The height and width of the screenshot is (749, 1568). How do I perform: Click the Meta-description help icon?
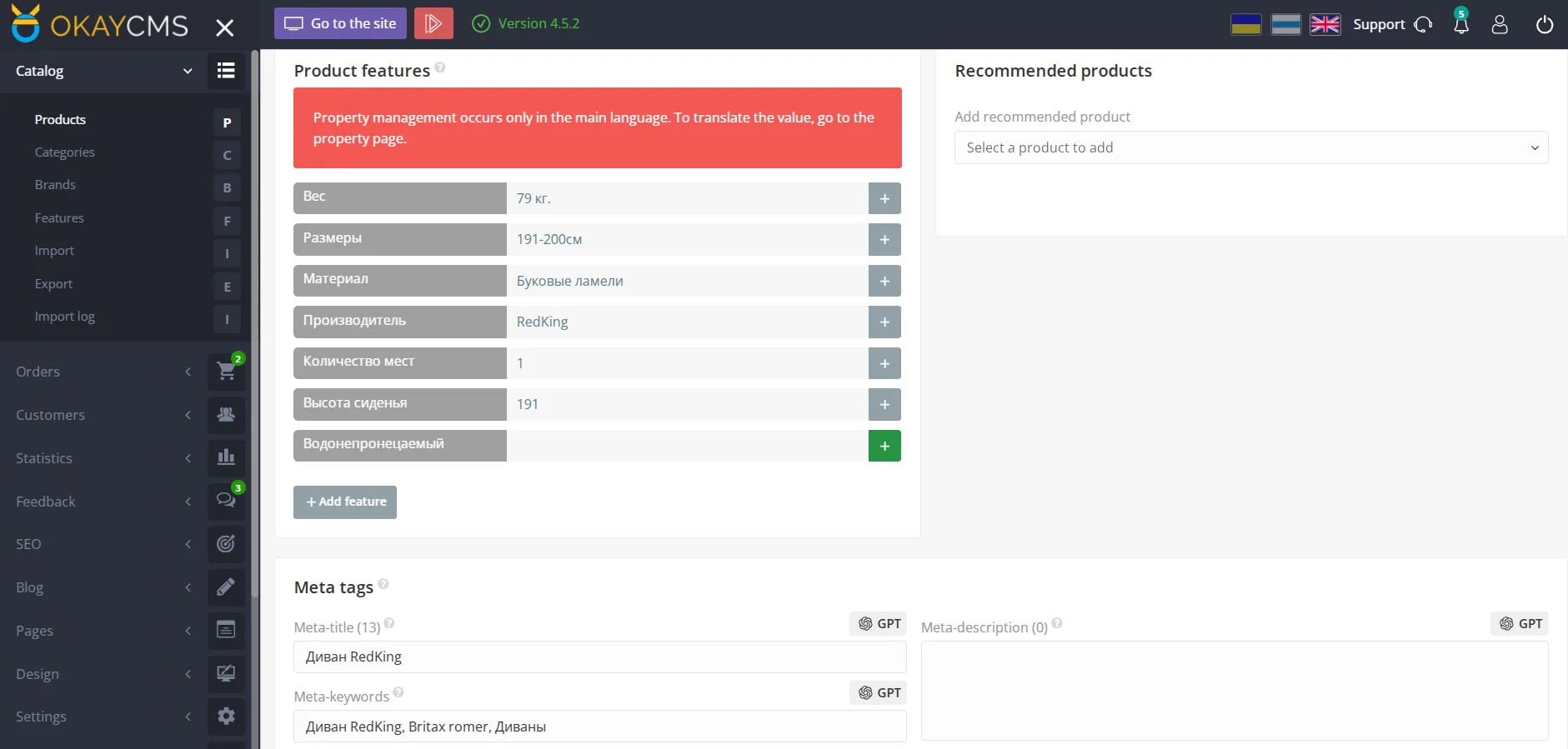(x=1057, y=623)
